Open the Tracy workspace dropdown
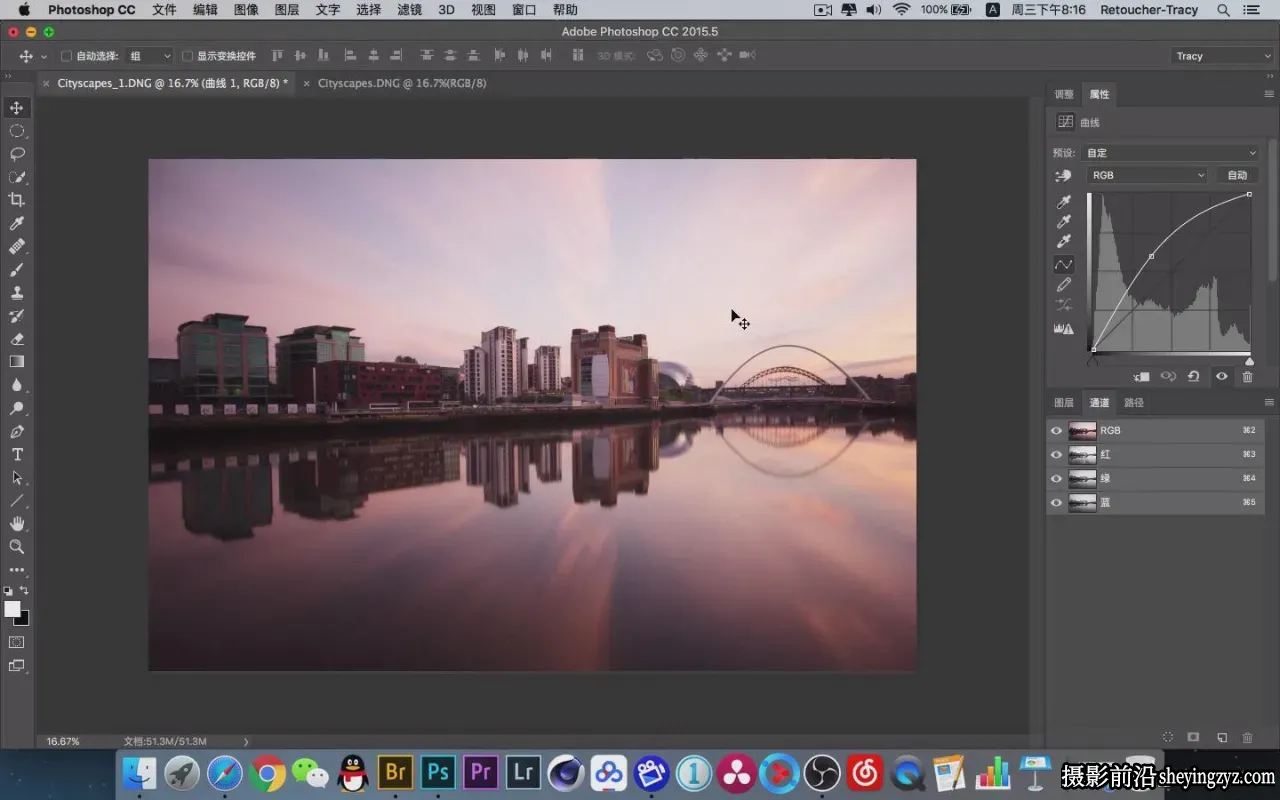Image resolution: width=1280 pixels, height=800 pixels. pyautogui.click(x=1221, y=56)
